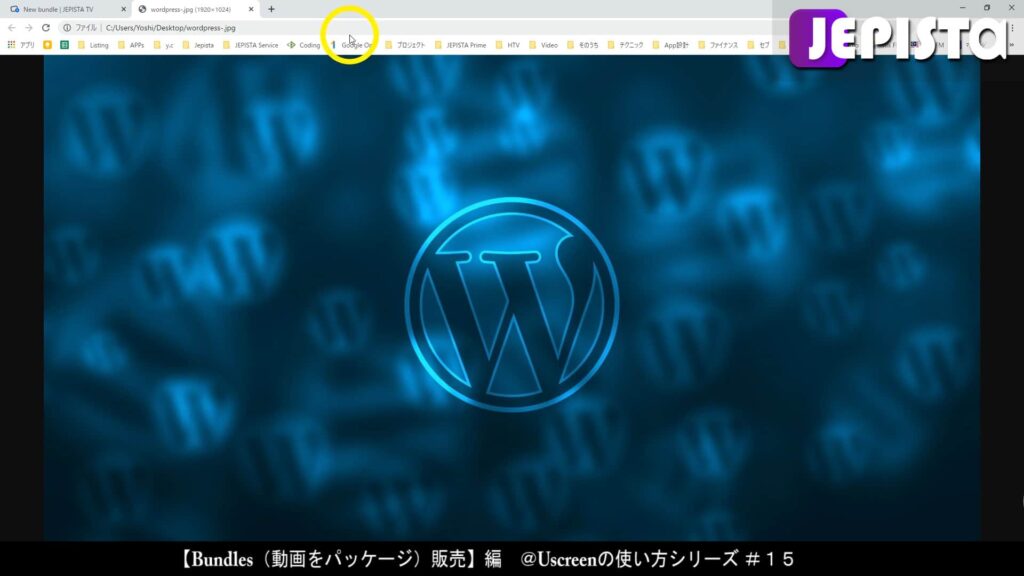Image resolution: width=1024 pixels, height=576 pixels.
Task: Open the JEPISTA Service bookmark folder
Action: [x=250, y=45]
